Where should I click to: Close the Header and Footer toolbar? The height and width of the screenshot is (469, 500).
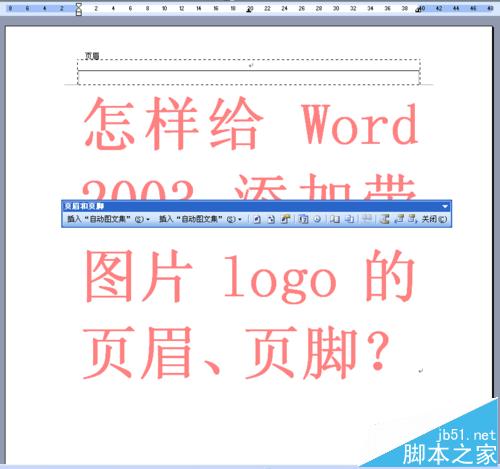coord(434,219)
